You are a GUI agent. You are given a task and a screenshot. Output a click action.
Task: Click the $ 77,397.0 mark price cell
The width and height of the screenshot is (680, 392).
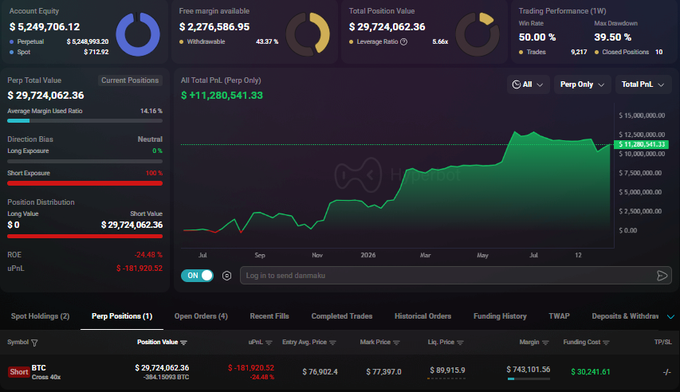coord(384,372)
